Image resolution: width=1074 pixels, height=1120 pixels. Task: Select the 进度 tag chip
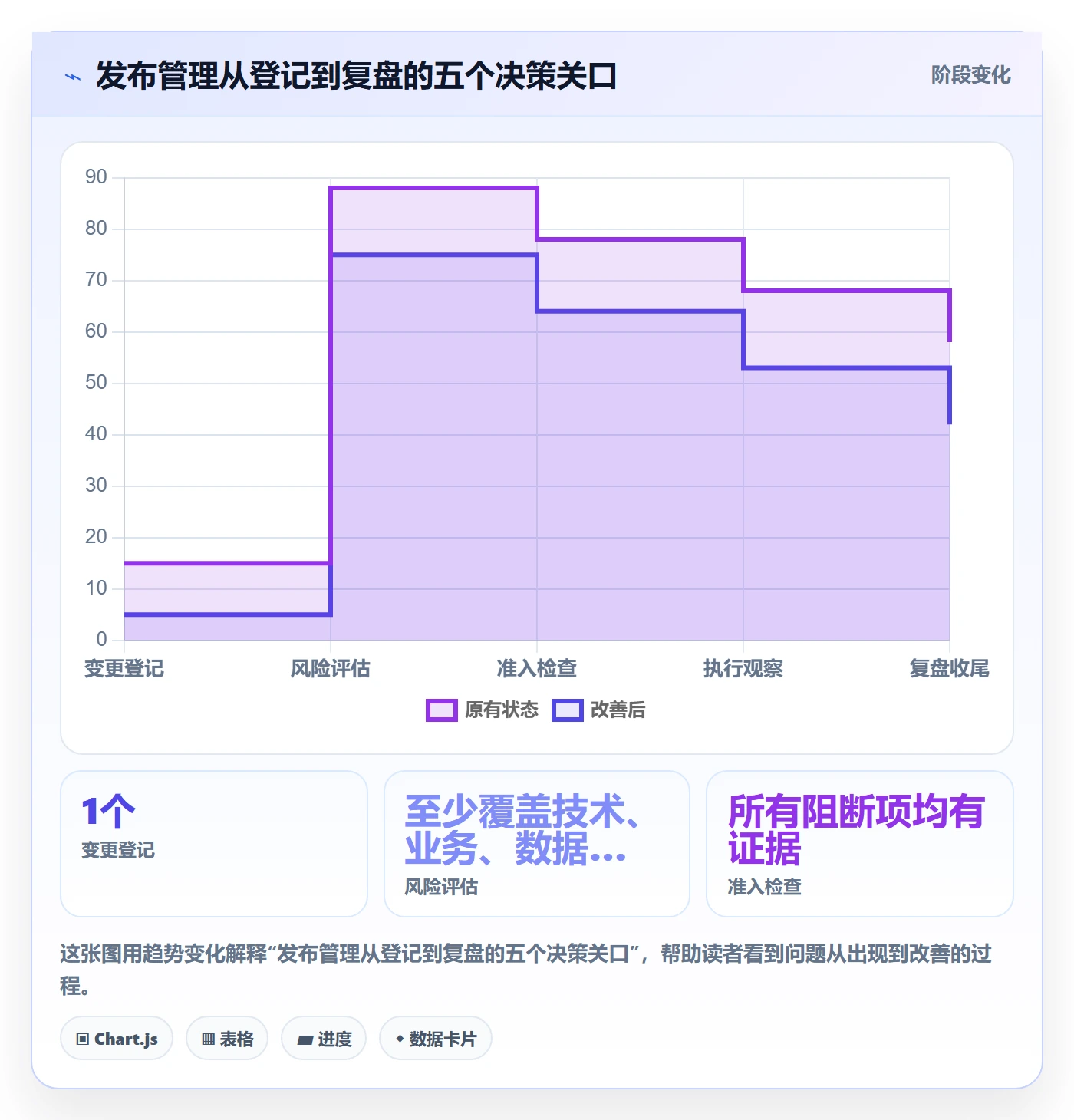pyautogui.click(x=324, y=1039)
